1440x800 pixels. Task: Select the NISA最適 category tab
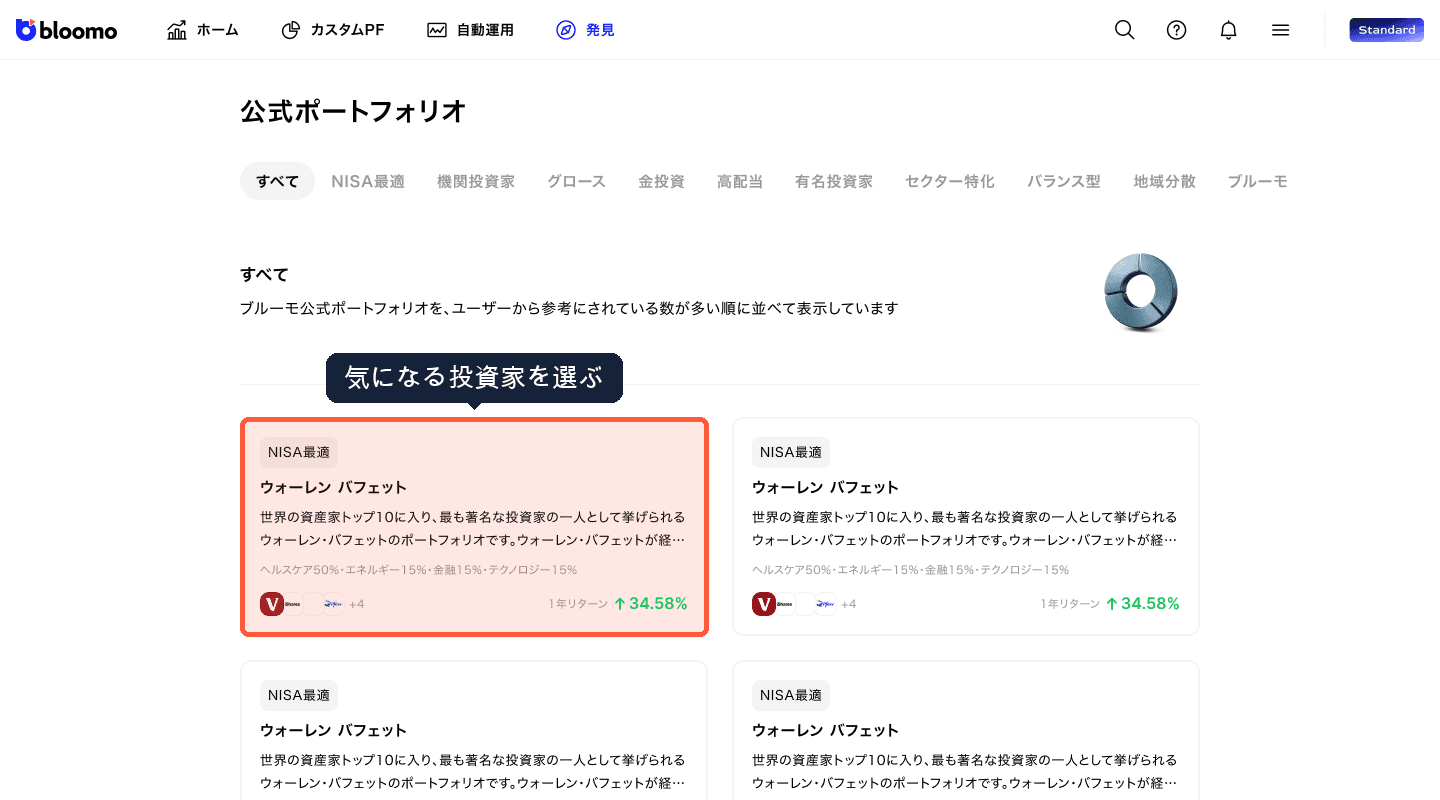pos(368,181)
